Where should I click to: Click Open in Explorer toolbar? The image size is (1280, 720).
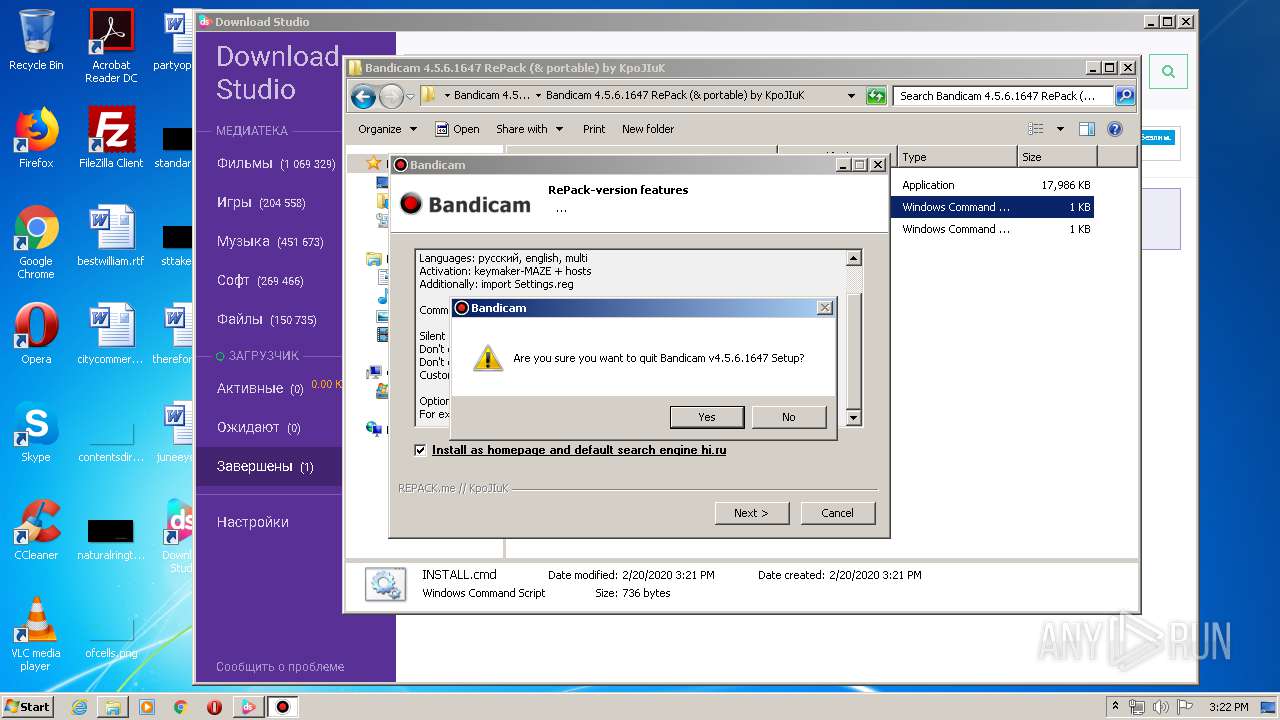(457, 129)
